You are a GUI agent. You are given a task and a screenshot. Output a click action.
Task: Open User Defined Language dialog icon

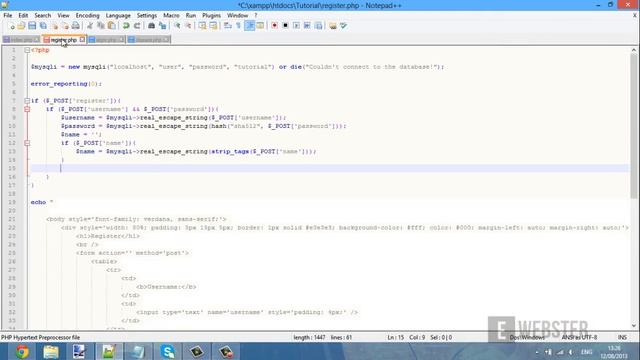(260, 26)
